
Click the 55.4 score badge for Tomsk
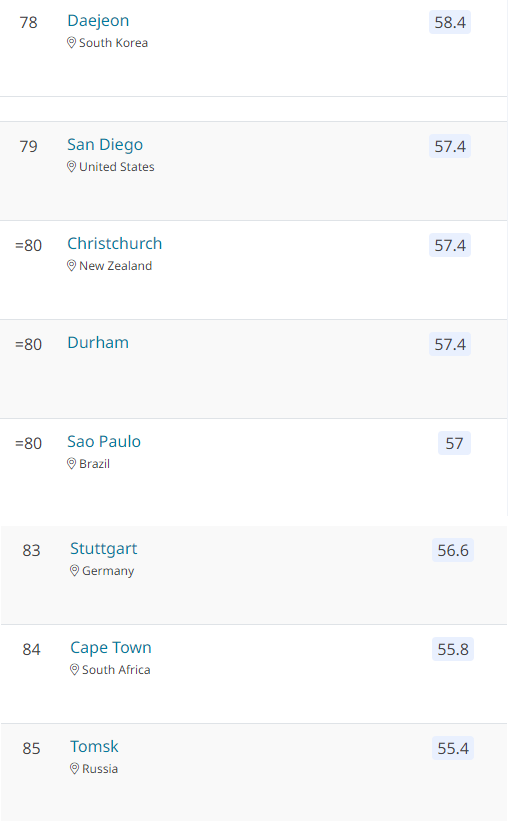[x=453, y=748]
